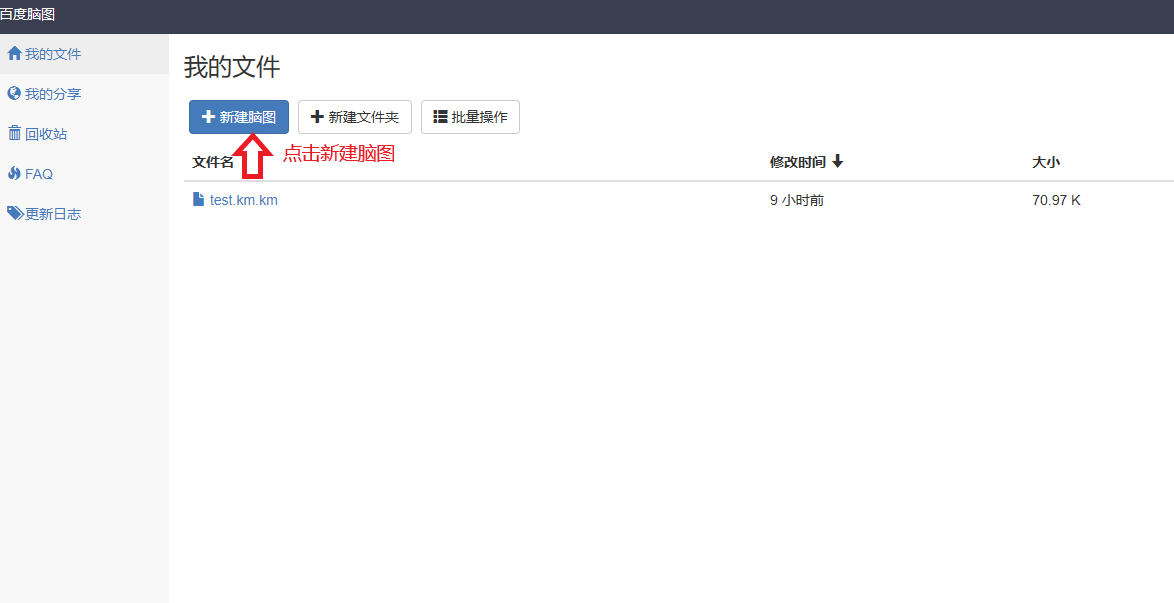
Task: Create a new folder with 新建文件夹
Action: [x=355, y=117]
